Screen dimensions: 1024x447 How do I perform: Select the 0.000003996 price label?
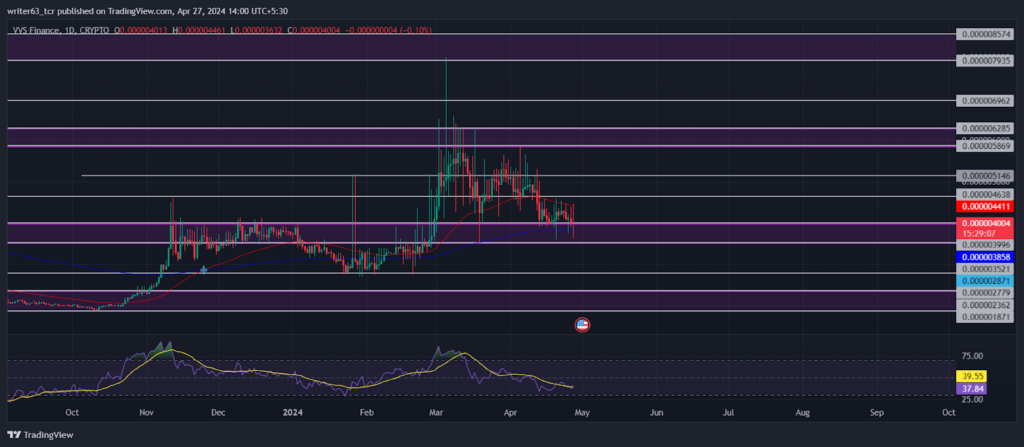click(984, 245)
